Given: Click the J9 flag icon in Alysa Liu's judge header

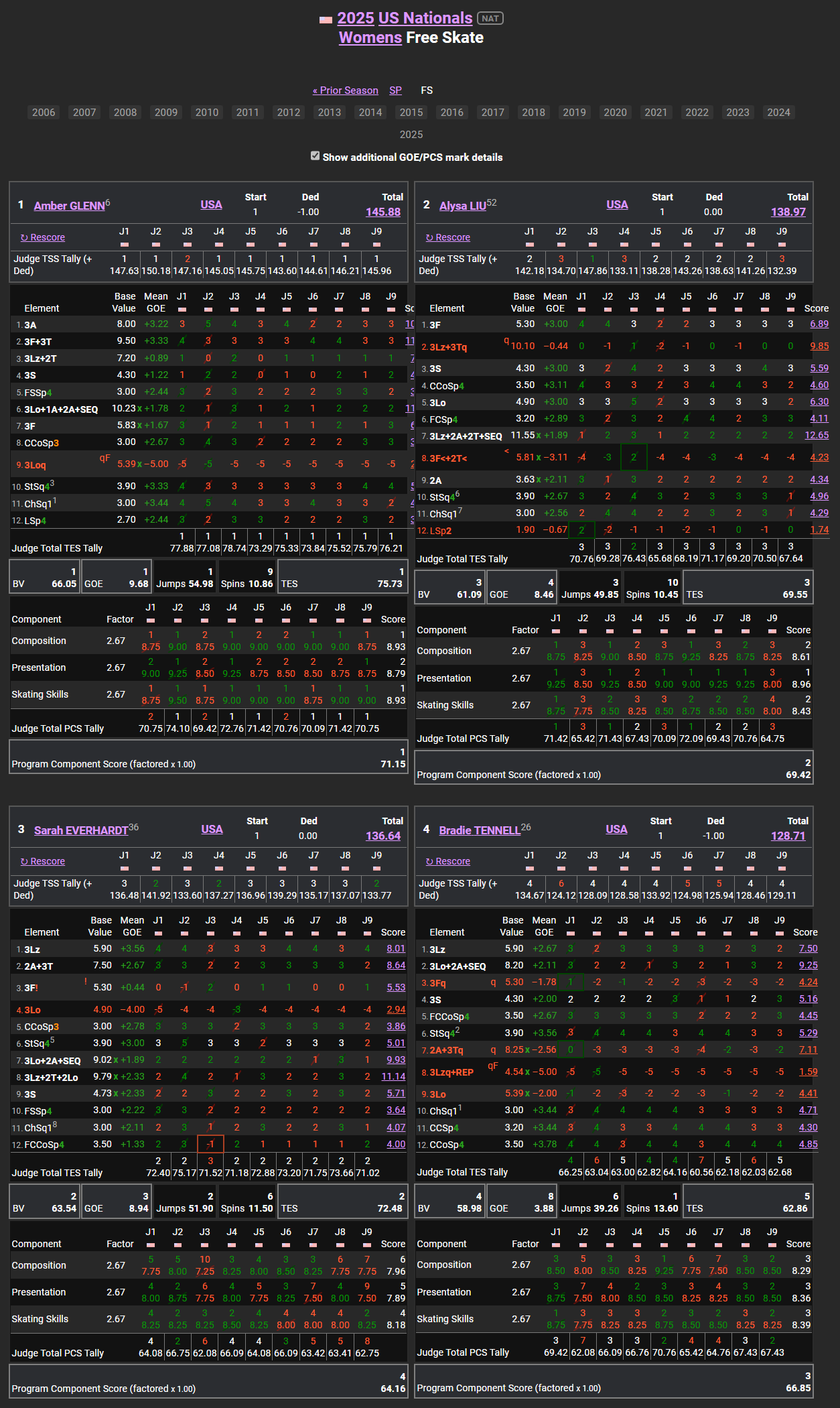Looking at the screenshot, I should pyautogui.click(x=782, y=245).
